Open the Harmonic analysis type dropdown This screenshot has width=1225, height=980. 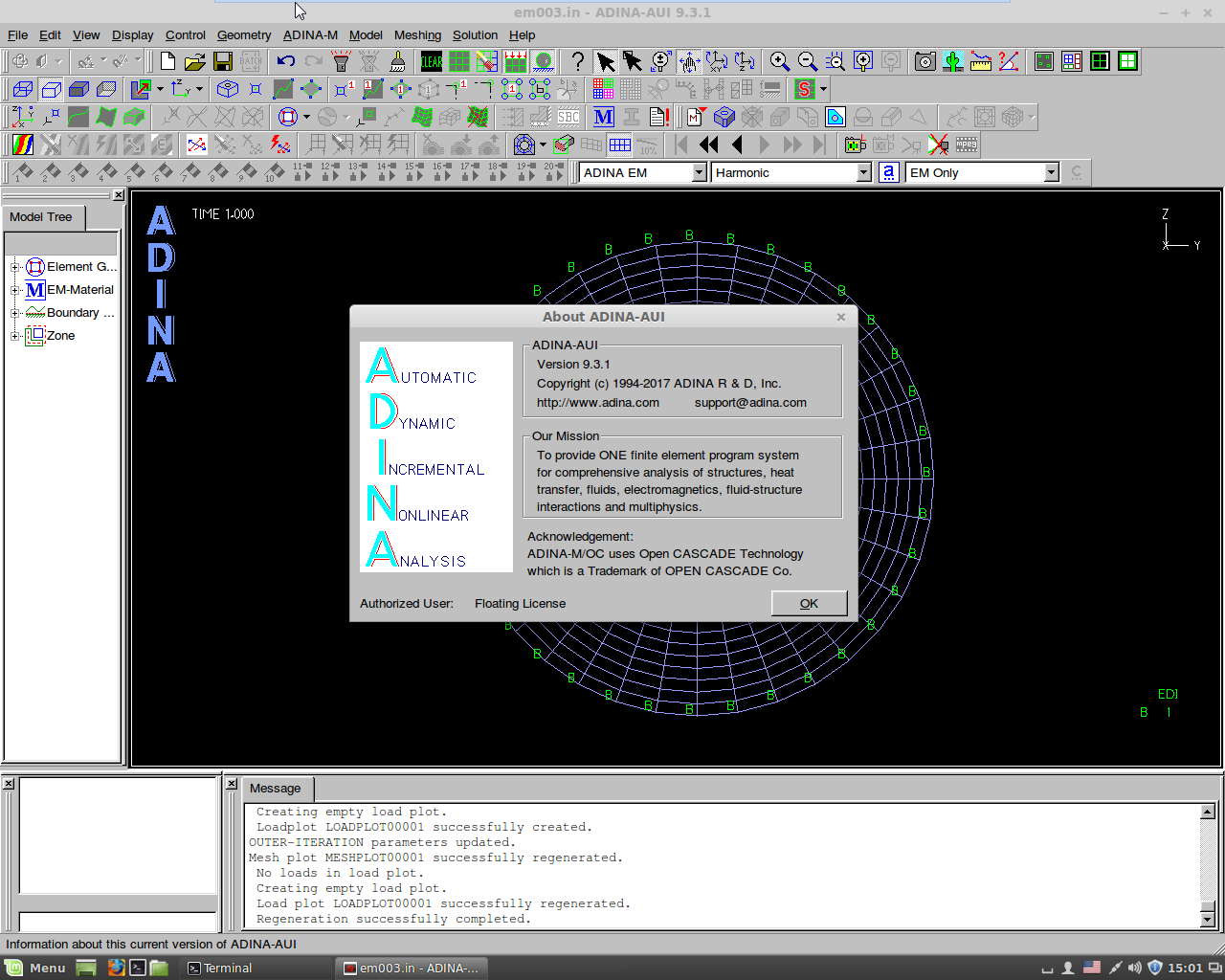tap(863, 172)
